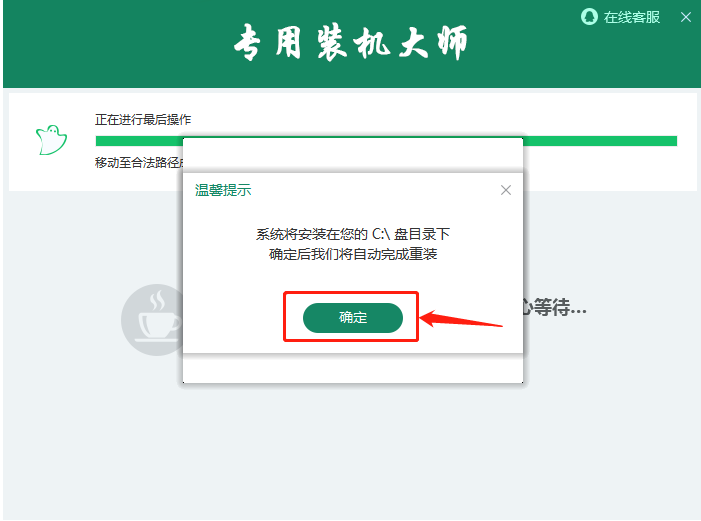701x521 pixels.
Task: Click the red arrow pointing at 确定
Action: (x=461, y=319)
